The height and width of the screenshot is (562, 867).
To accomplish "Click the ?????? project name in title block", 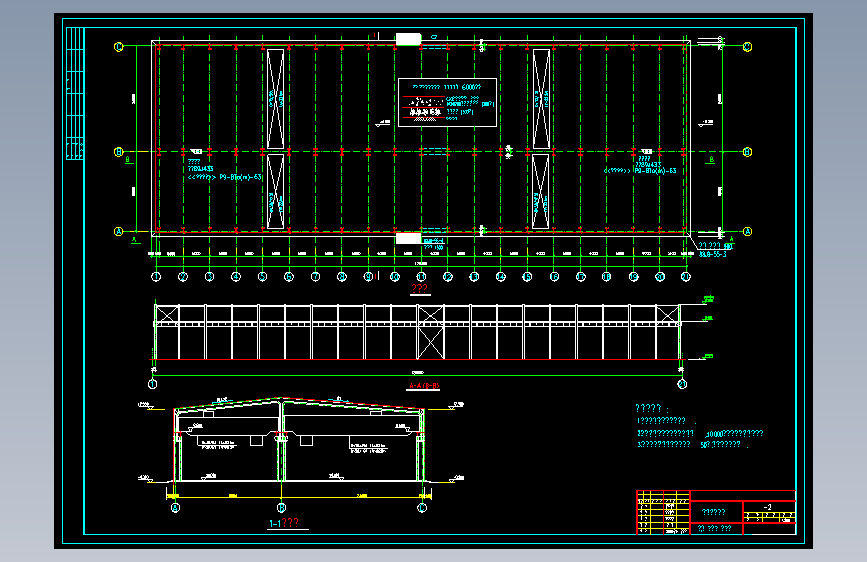I will 713,512.
